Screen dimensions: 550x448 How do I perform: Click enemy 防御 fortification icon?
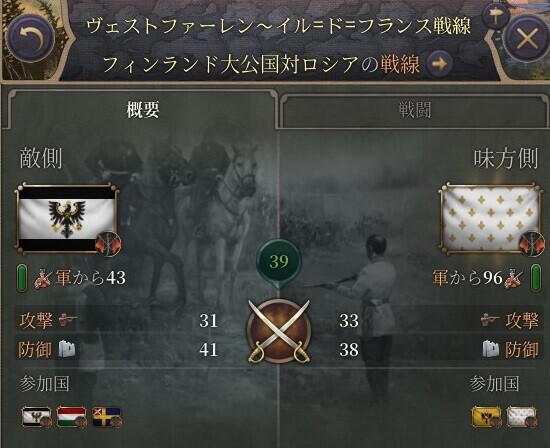click(x=67, y=349)
